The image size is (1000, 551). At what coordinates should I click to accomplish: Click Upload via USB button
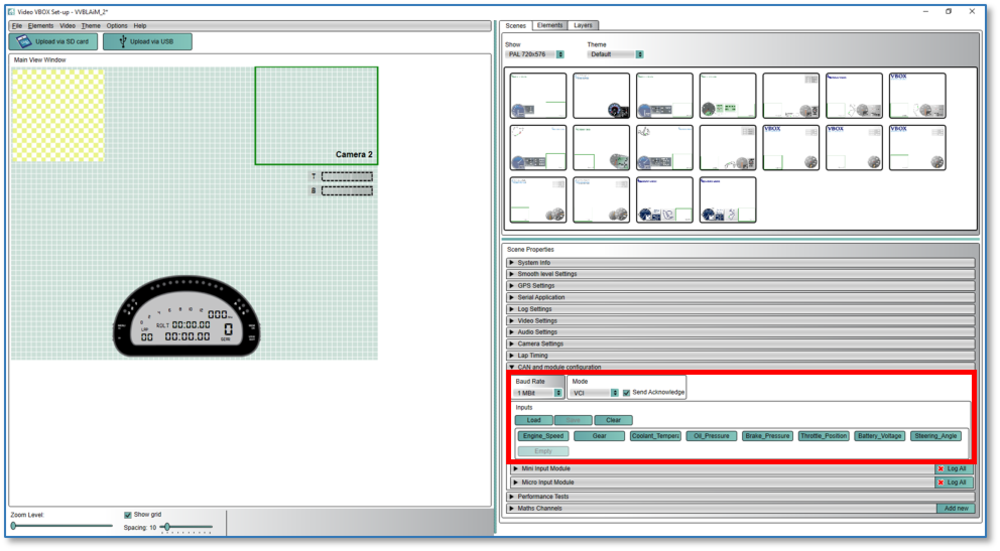(x=147, y=41)
